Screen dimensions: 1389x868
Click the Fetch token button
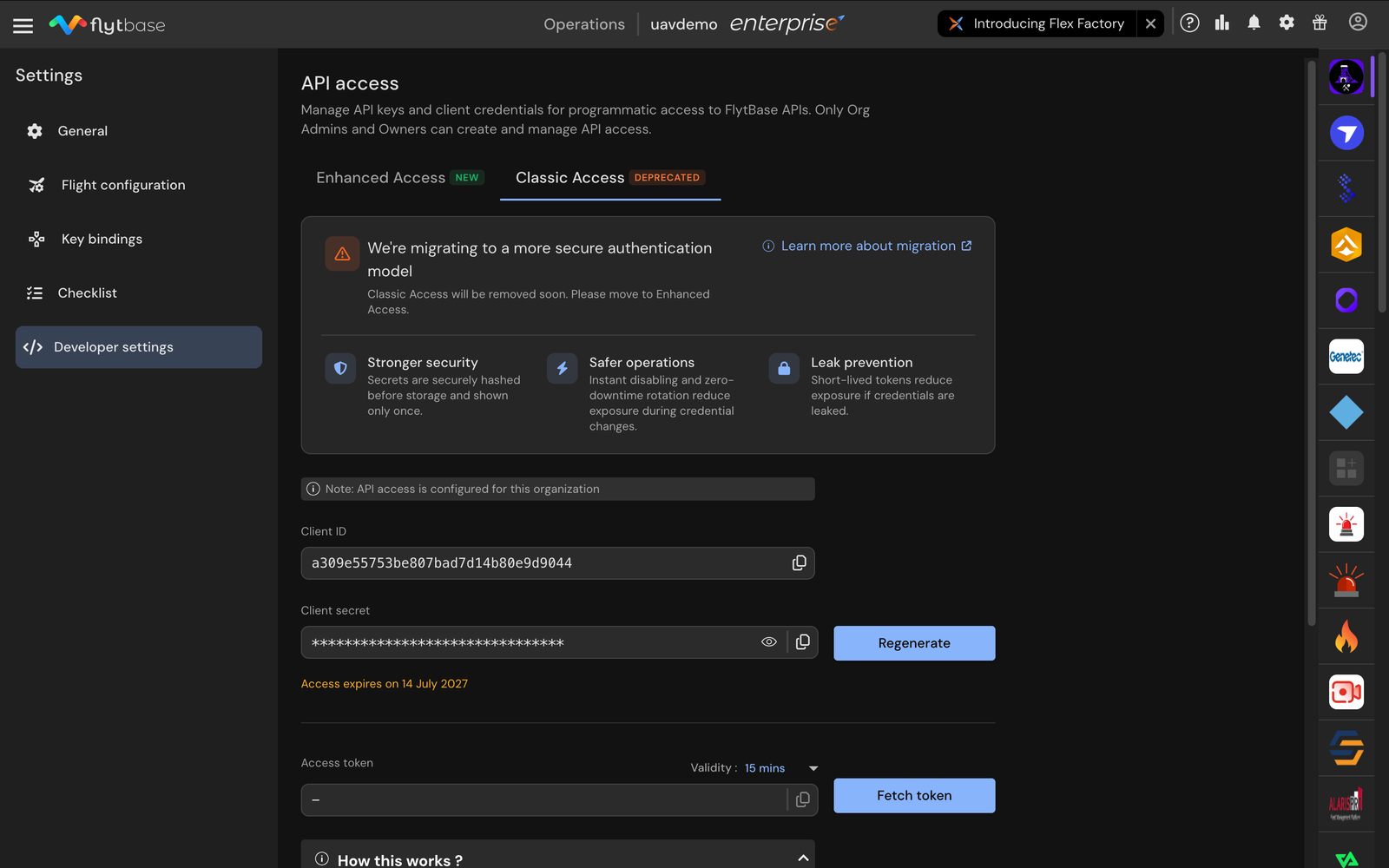pos(914,795)
